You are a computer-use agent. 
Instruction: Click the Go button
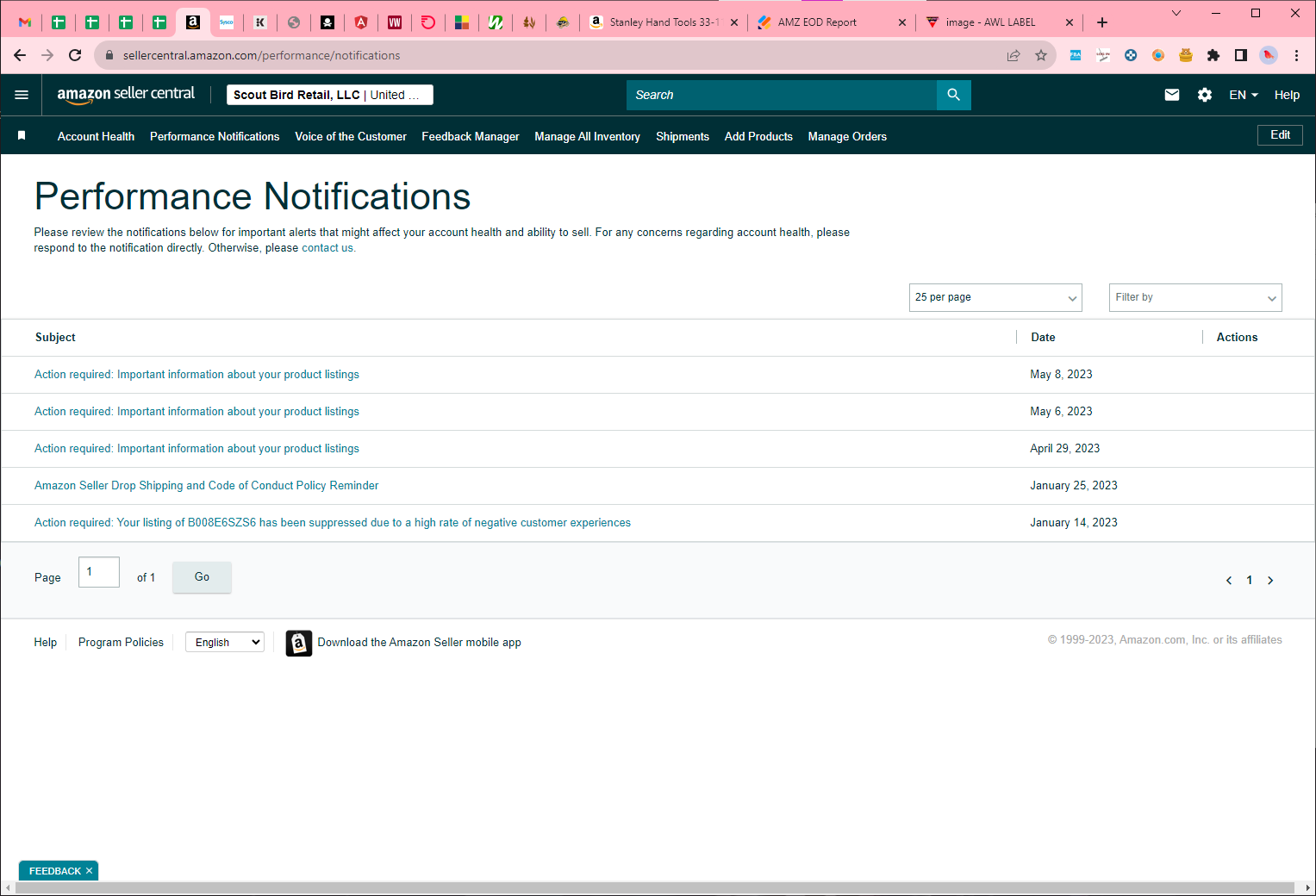pos(202,577)
